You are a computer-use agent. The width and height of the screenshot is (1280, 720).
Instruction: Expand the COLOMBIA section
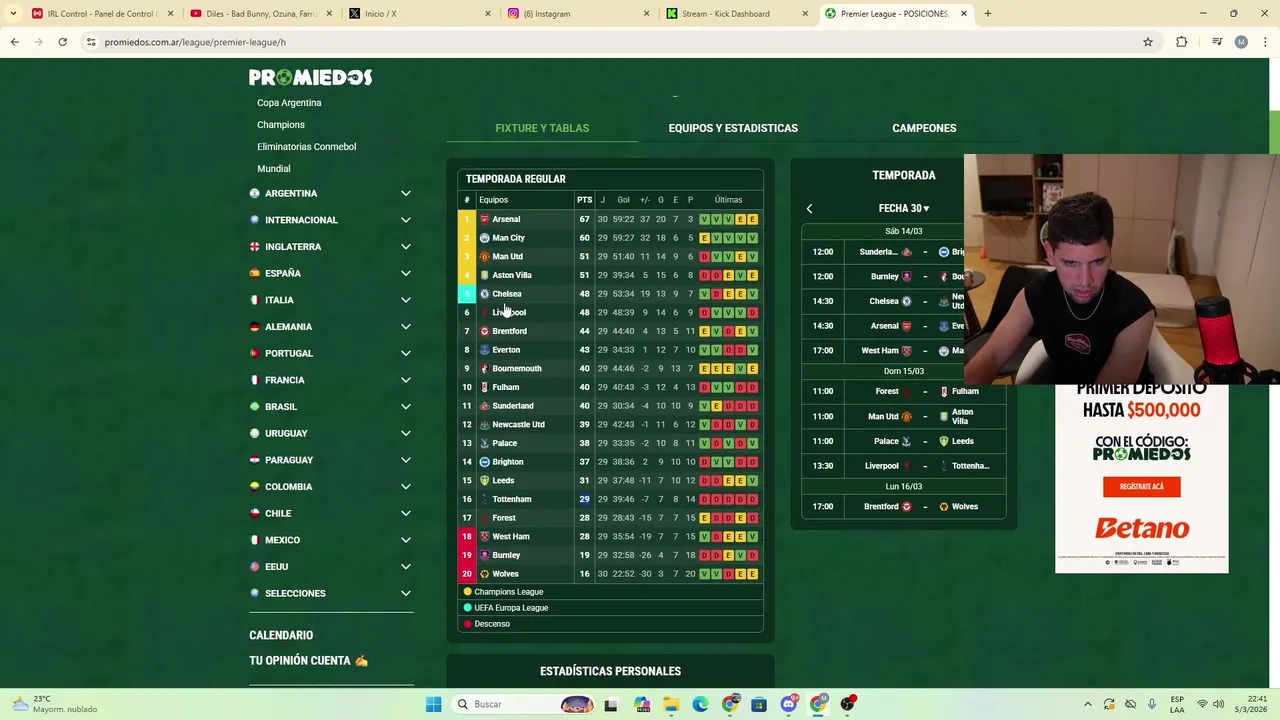click(x=331, y=487)
